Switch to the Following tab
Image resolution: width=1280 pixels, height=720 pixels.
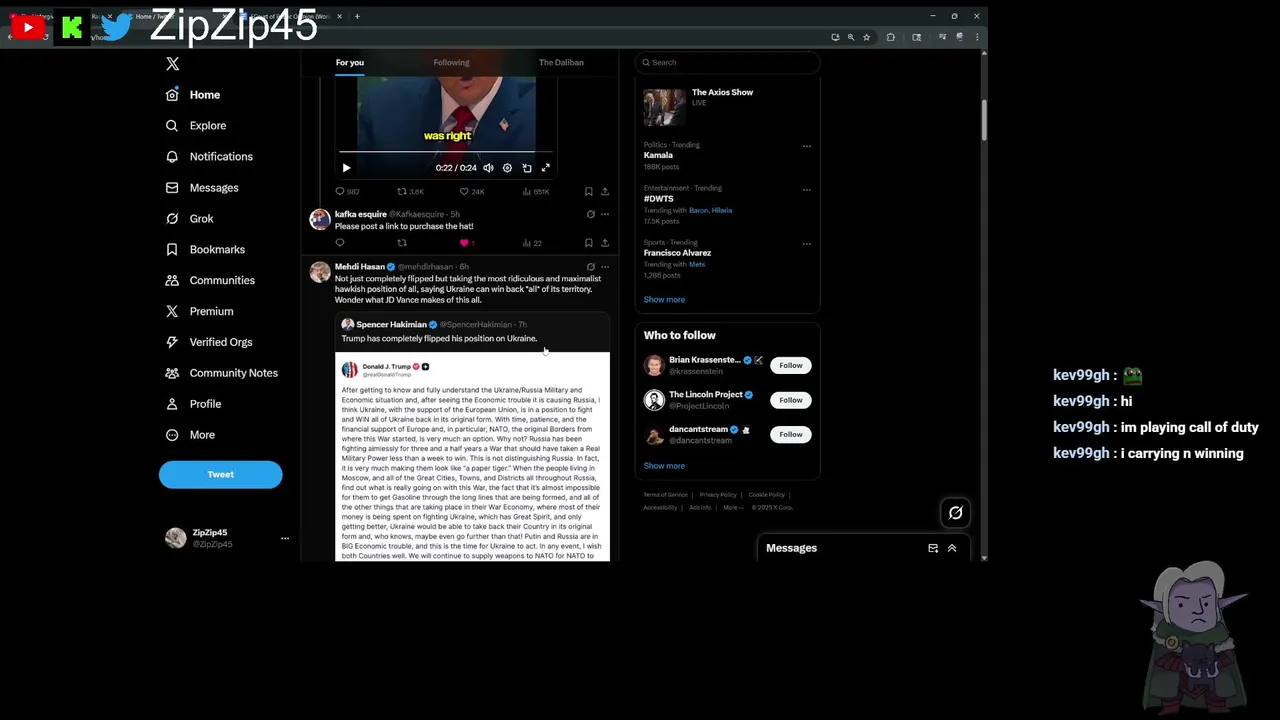coord(451,63)
